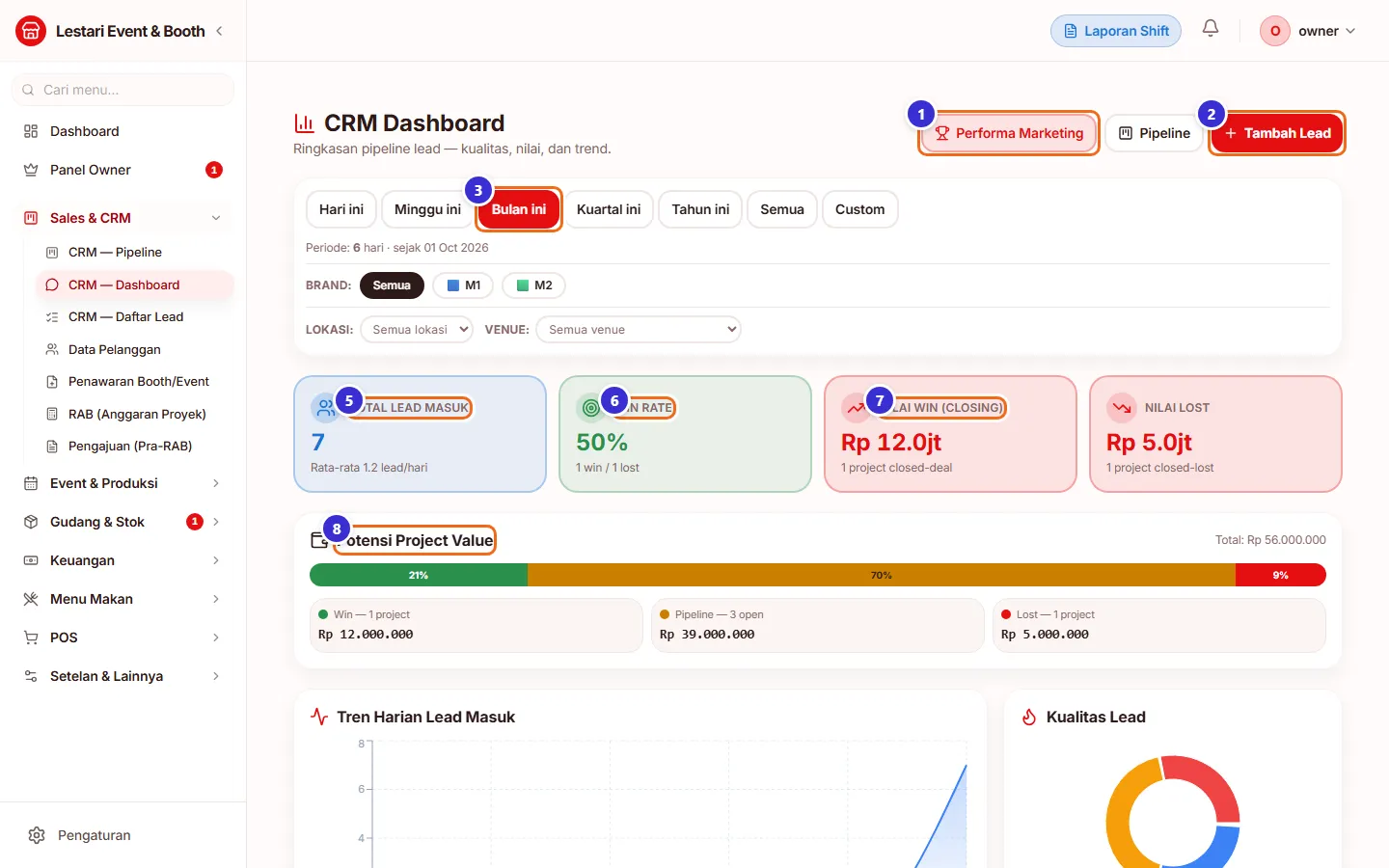Open CRM — Pipeline in sidebar

pos(135,253)
